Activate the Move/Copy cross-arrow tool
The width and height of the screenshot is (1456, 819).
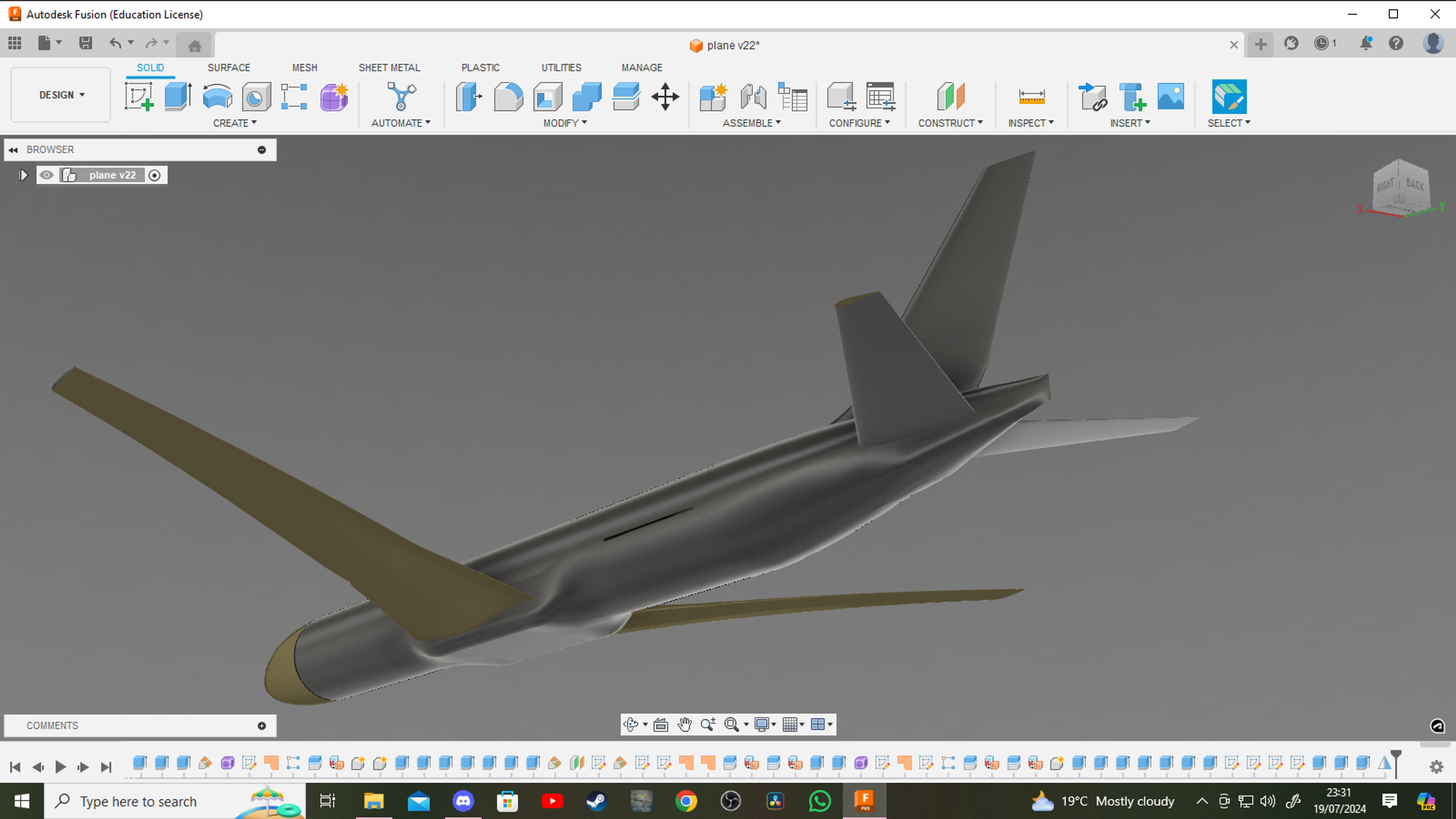[665, 97]
